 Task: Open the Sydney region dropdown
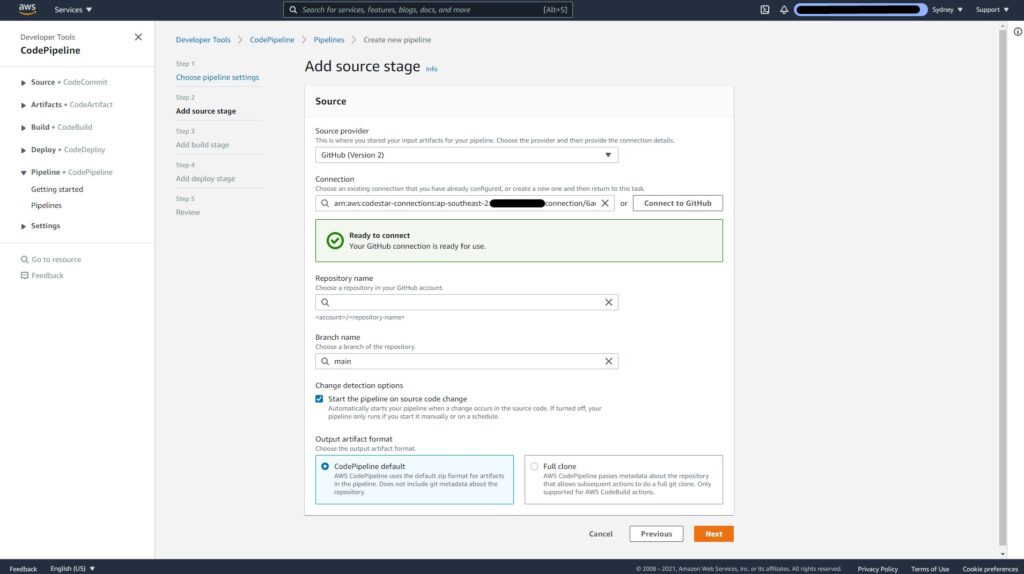coord(947,10)
